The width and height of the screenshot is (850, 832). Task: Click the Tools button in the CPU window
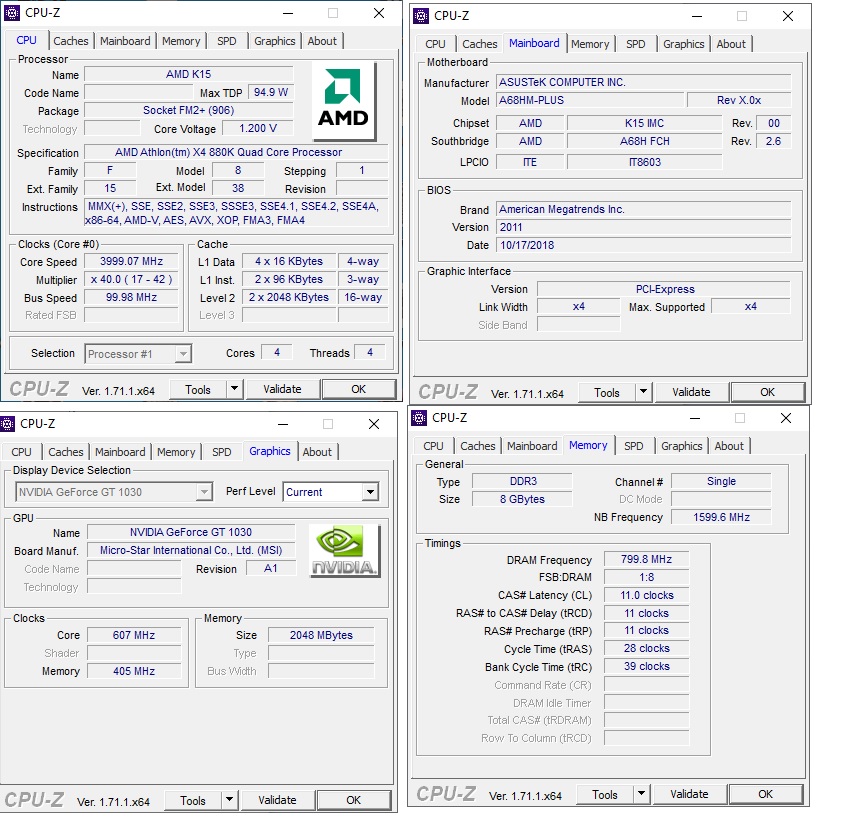click(198, 389)
